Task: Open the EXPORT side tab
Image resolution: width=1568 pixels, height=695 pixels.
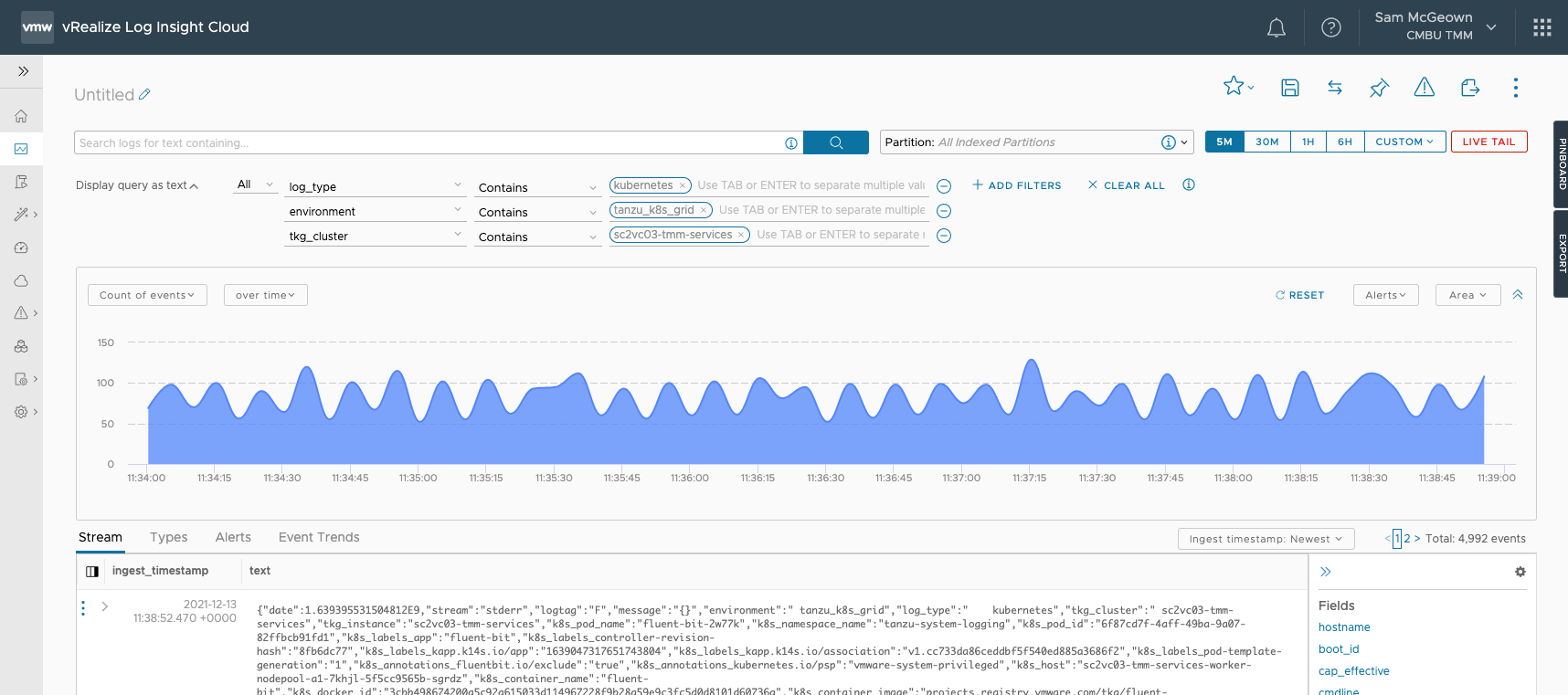Action: point(1561,253)
